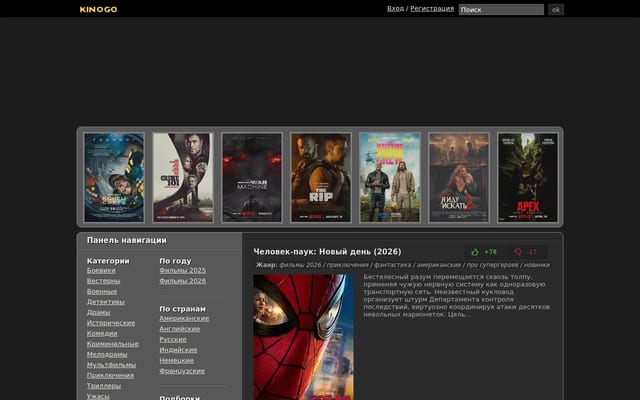
Task: Select the Исторические category
Action: (x=111, y=323)
